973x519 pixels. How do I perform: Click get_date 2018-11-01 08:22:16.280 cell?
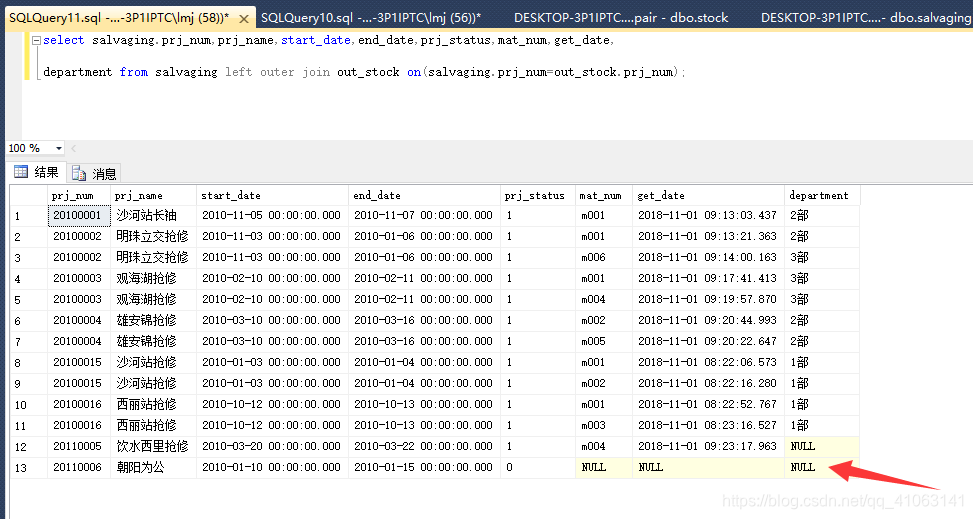pyautogui.click(x=709, y=384)
